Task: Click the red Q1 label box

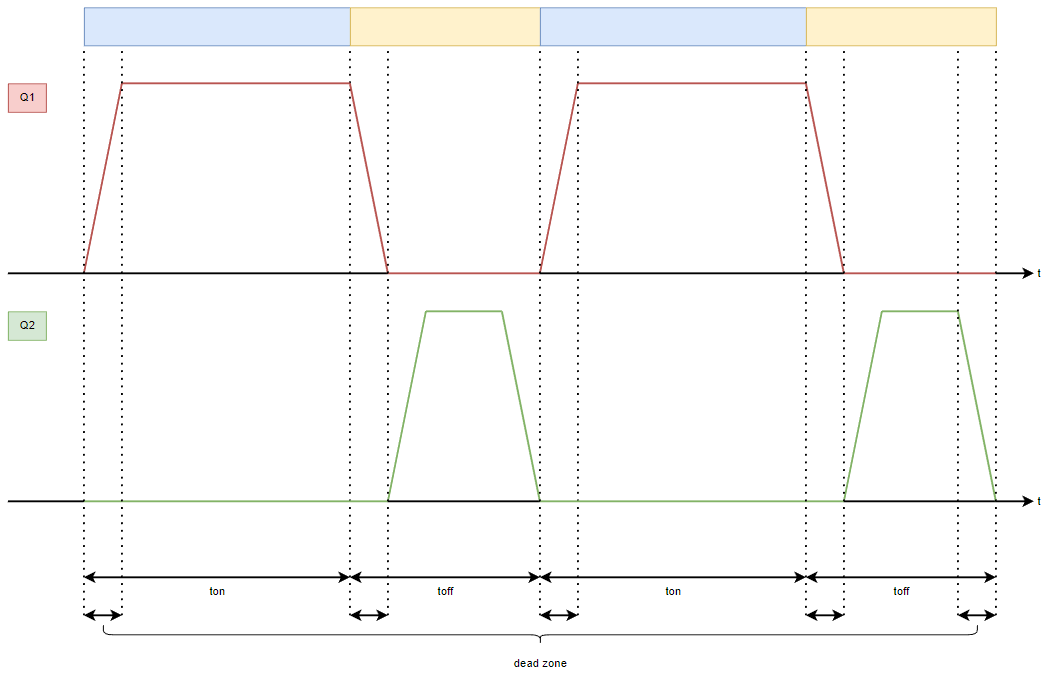Action: click(x=27, y=98)
